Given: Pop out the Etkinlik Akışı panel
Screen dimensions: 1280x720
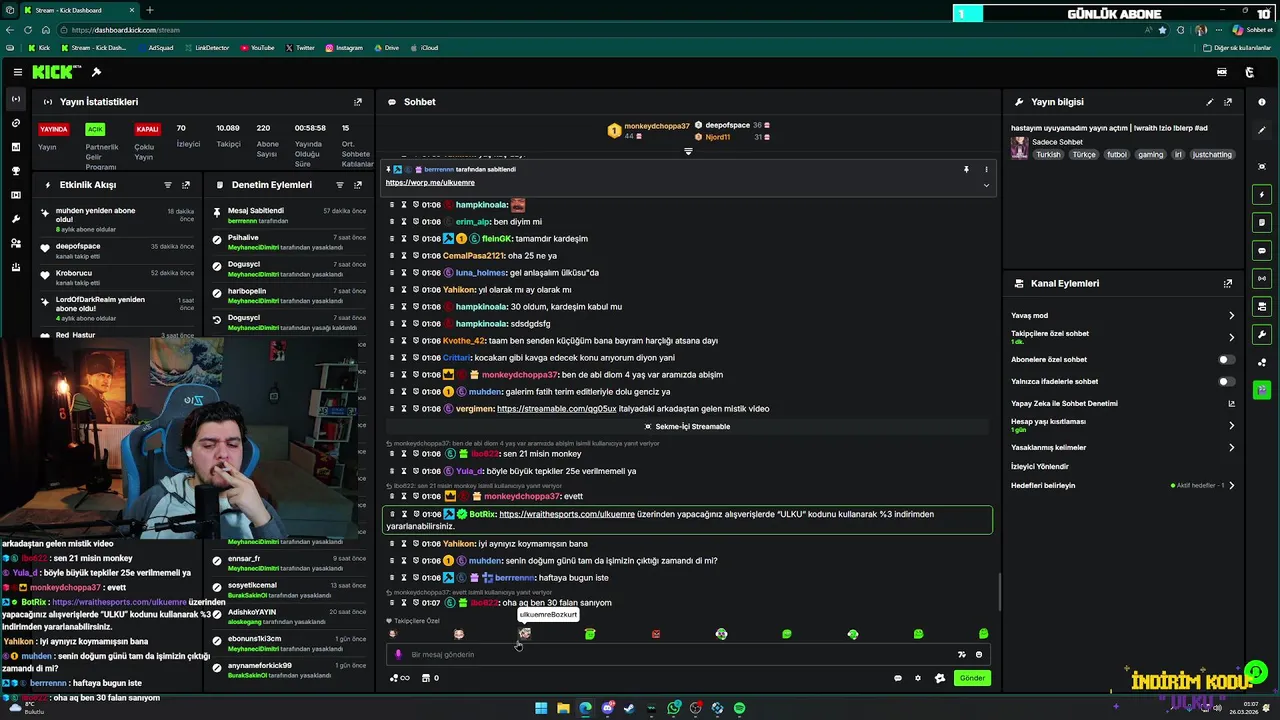Looking at the screenshot, I should (186, 185).
